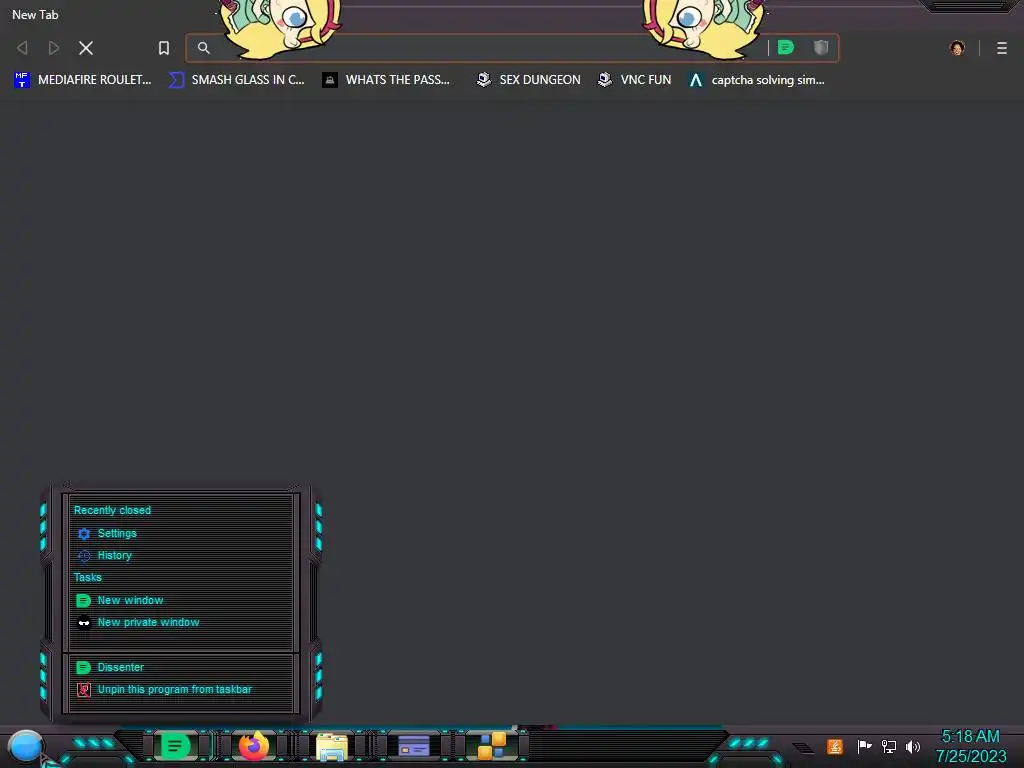Screen dimensions: 1024x768
Task: Open the VNC FUN bookmark
Action: point(634,80)
